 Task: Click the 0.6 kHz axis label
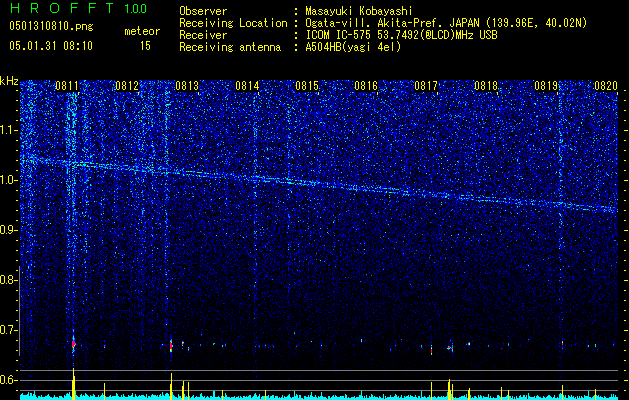[8, 380]
